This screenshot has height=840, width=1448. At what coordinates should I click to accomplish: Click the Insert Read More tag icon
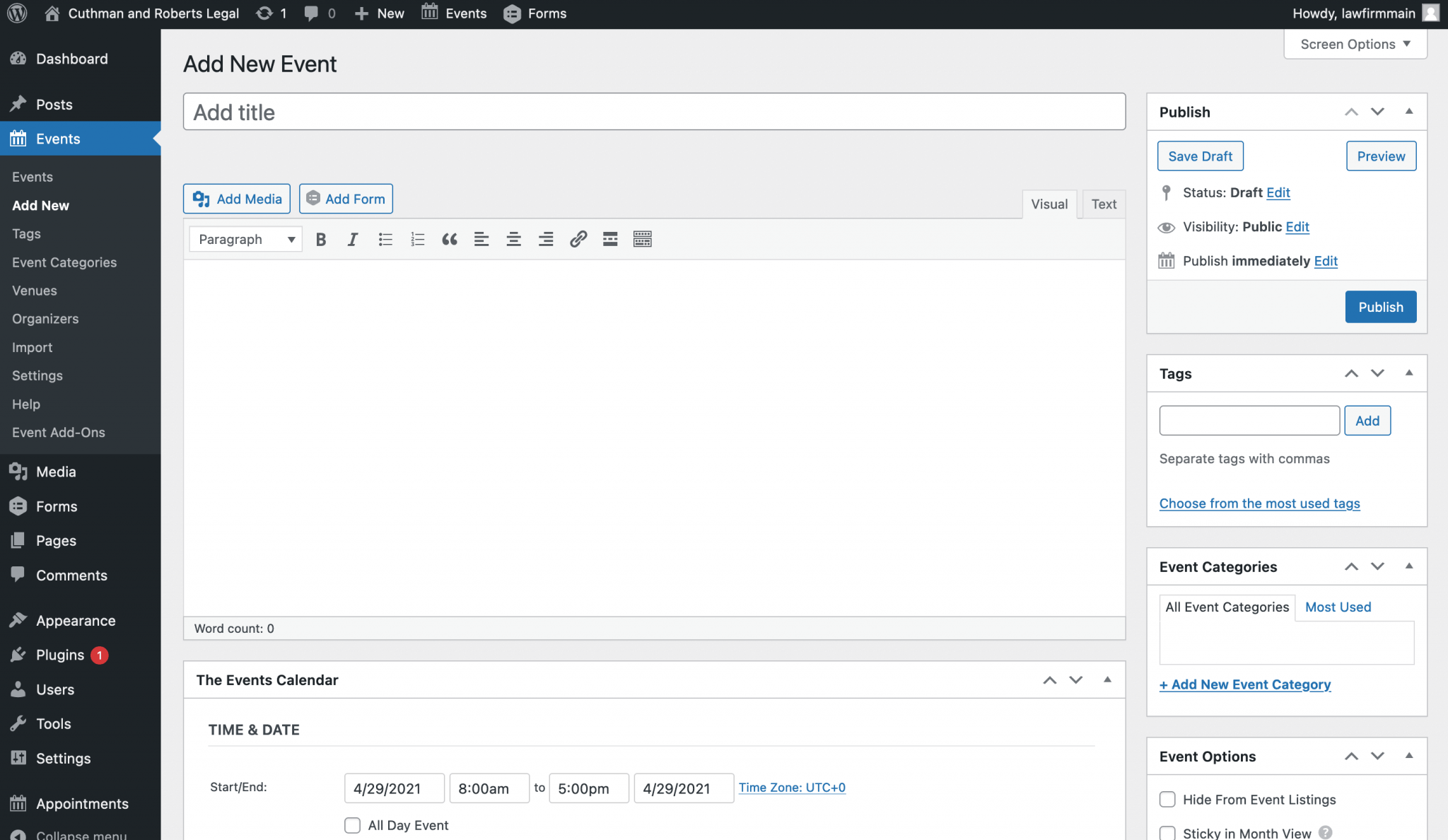(x=609, y=239)
